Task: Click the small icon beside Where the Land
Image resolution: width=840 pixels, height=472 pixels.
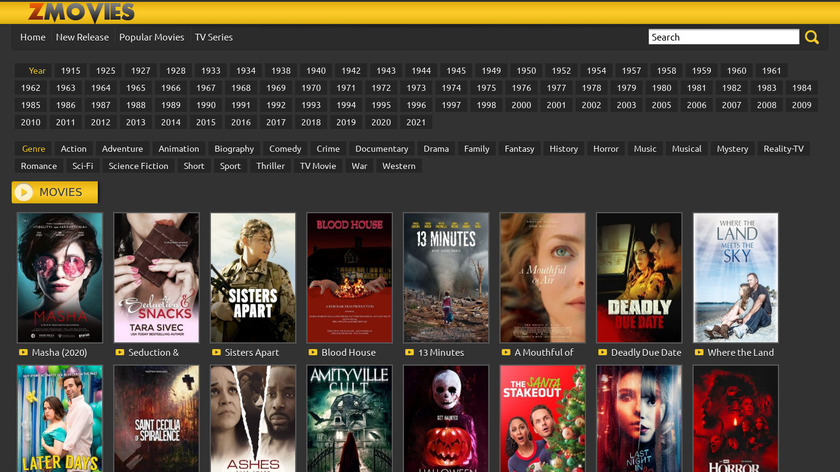Action: point(699,352)
